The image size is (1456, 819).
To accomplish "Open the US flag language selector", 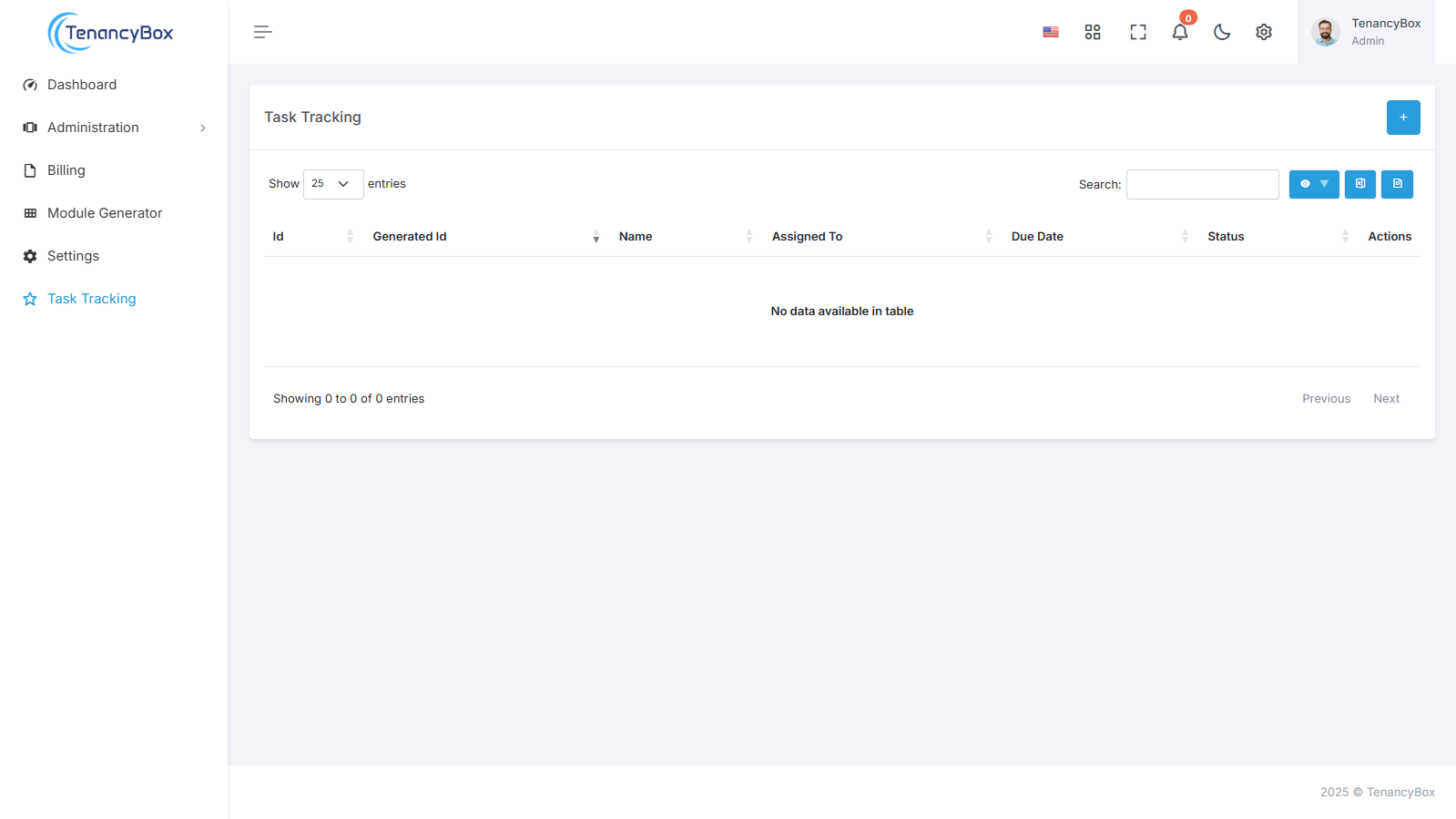I will click(x=1050, y=32).
